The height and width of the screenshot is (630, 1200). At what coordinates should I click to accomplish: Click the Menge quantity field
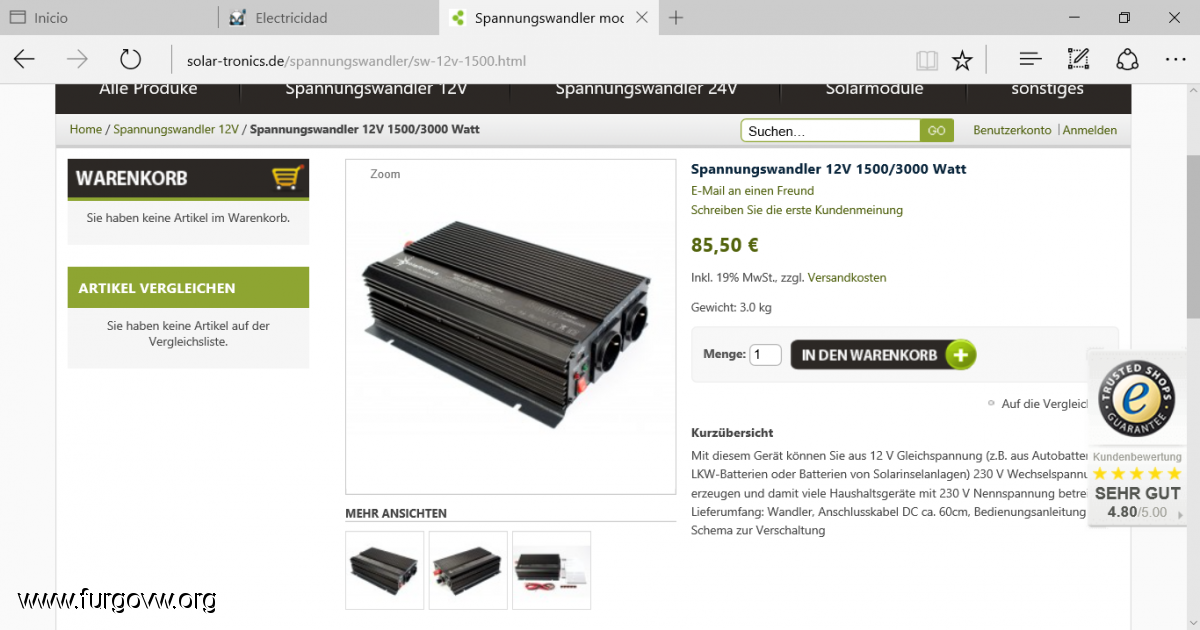coord(765,354)
